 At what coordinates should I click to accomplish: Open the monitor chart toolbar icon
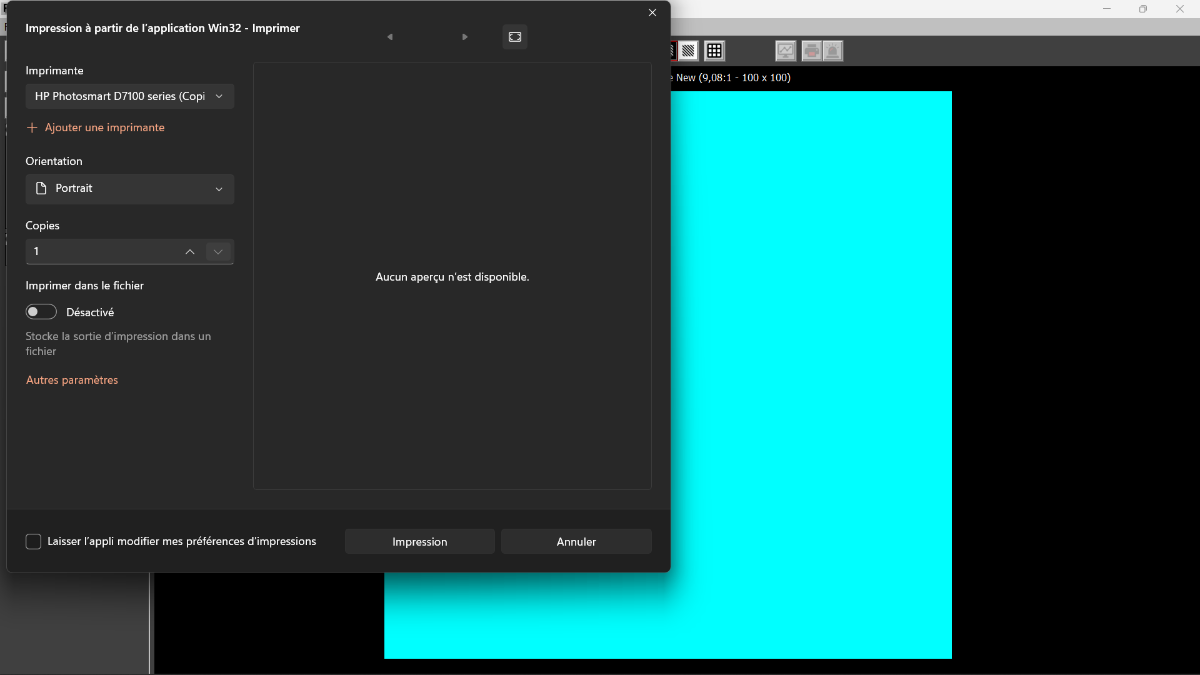coord(786,50)
